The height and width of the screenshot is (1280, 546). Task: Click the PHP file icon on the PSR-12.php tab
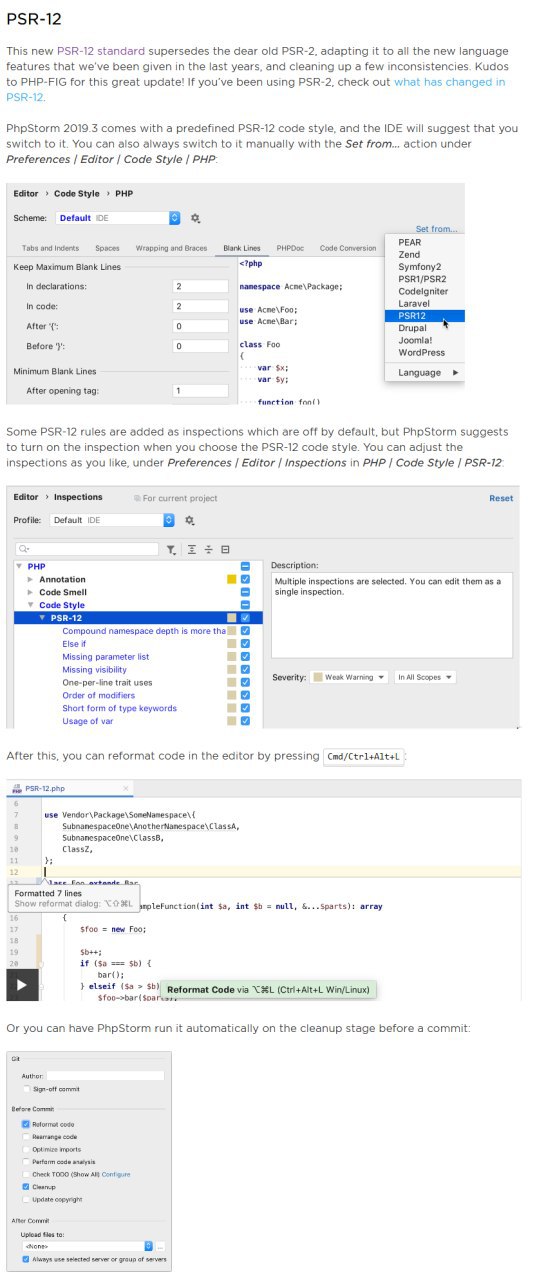[x=16, y=788]
